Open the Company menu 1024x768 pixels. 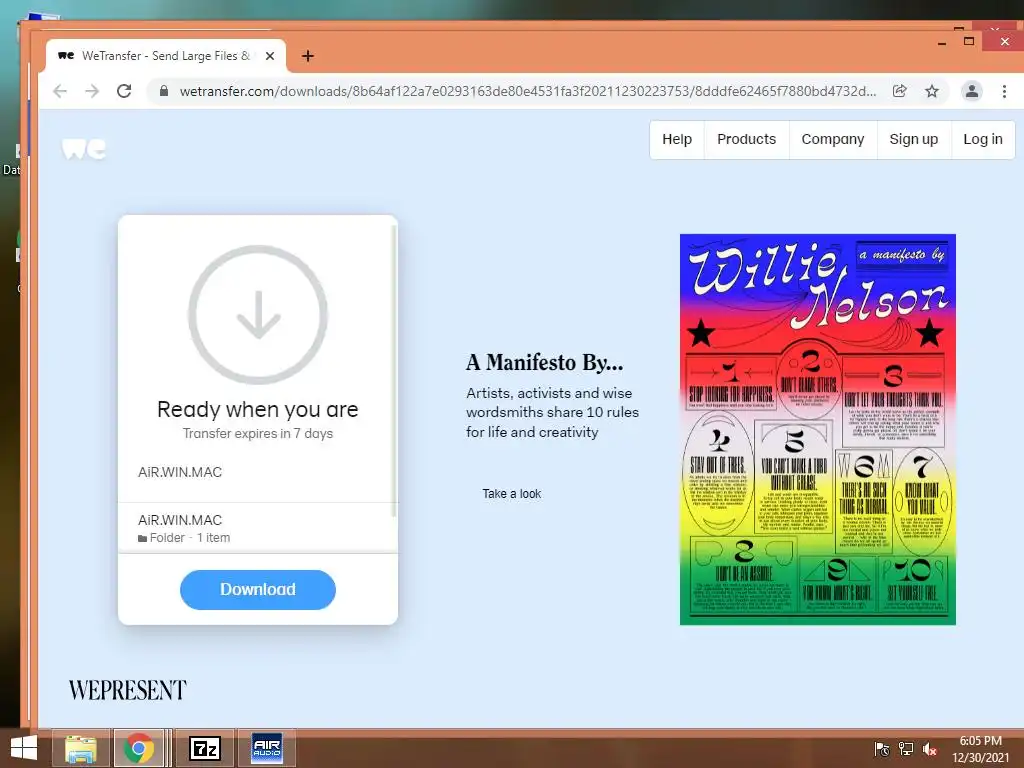(833, 139)
